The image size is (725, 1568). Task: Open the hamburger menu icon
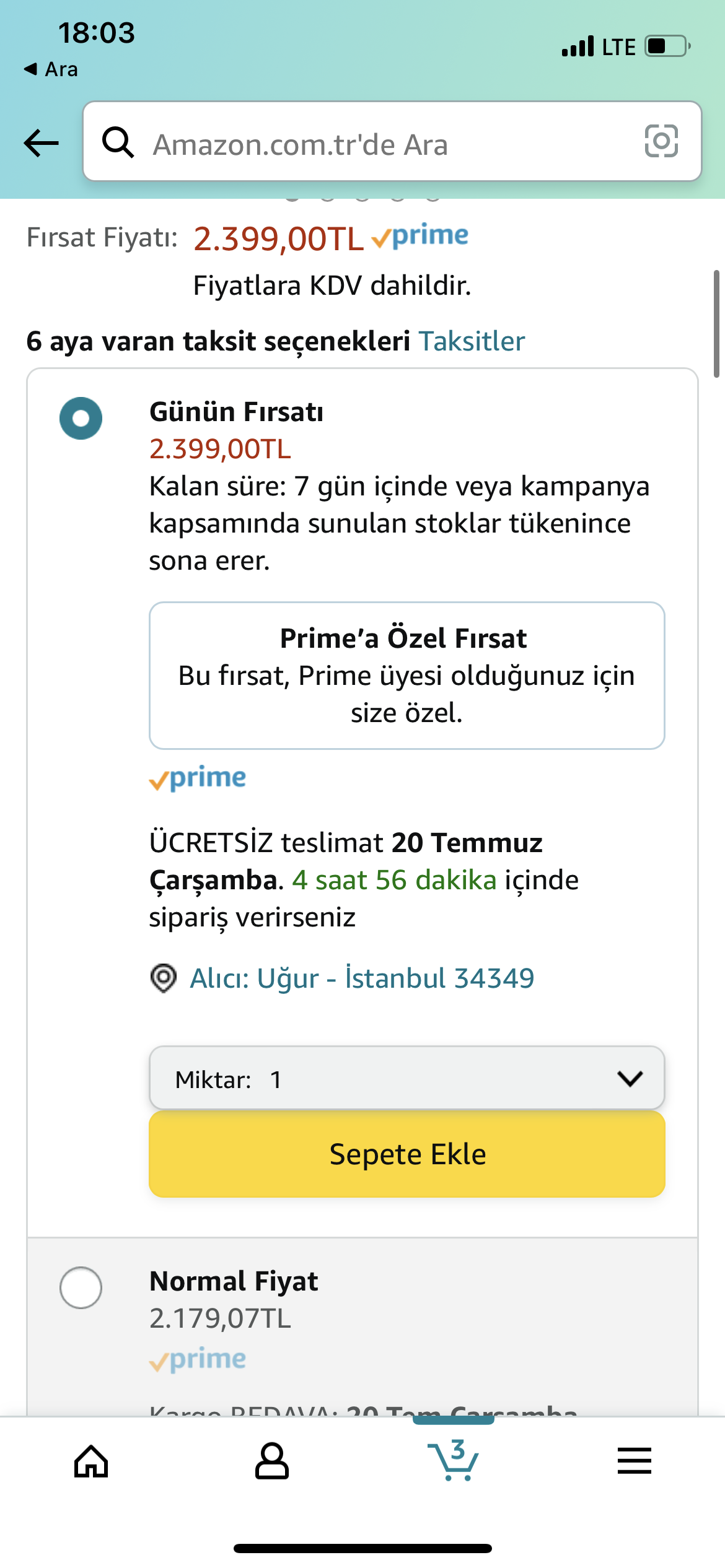634,1461
